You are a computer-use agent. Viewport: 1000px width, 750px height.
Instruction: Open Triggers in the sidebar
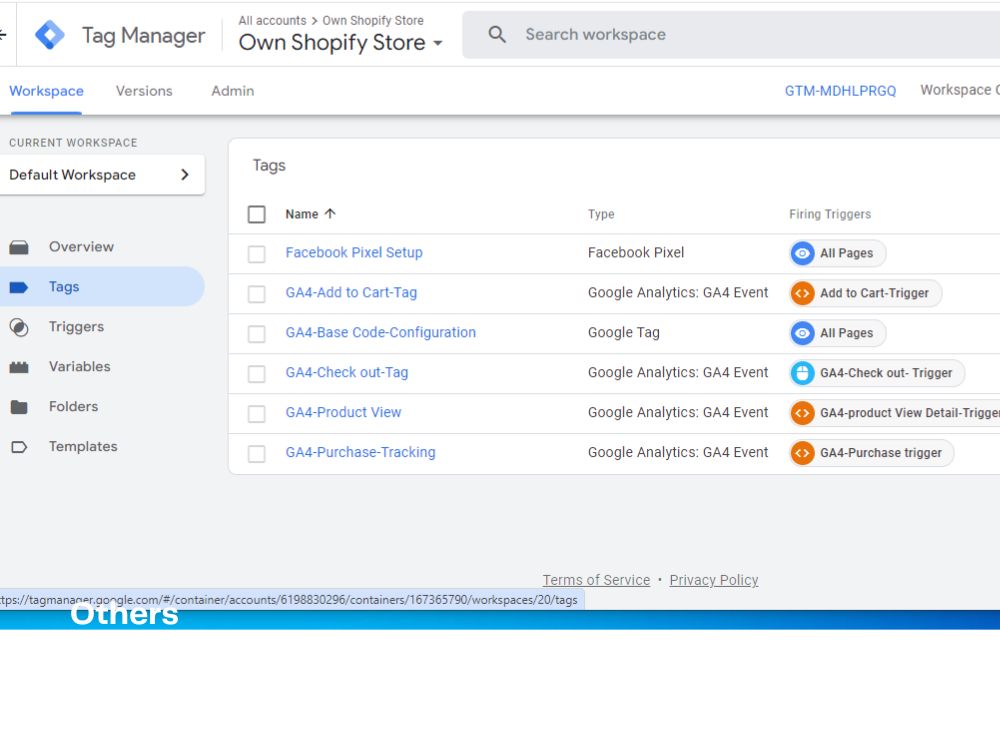click(x=76, y=327)
